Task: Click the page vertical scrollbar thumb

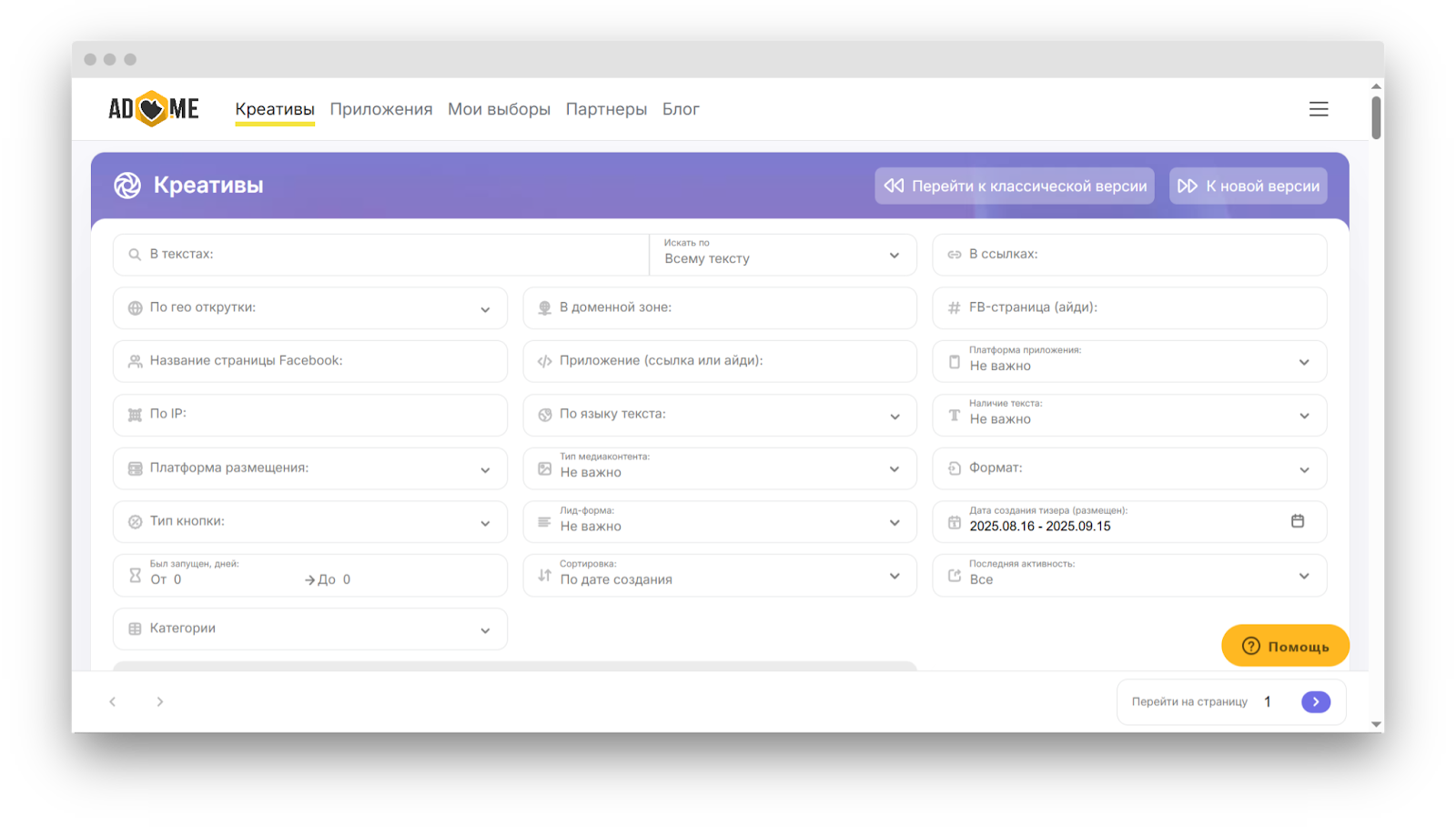Action: click(1376, 117)
